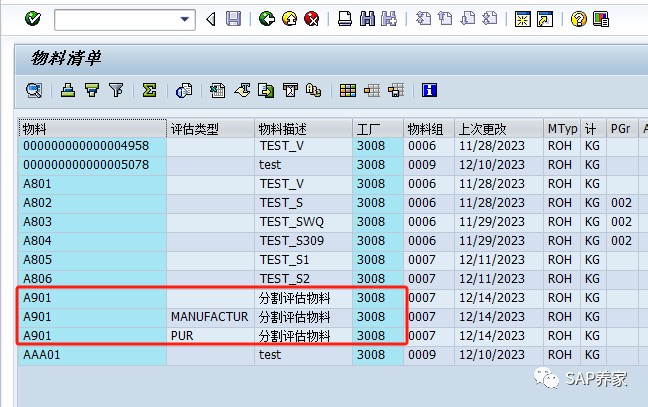Click the Previous Page icon

[x=445, y=19]
